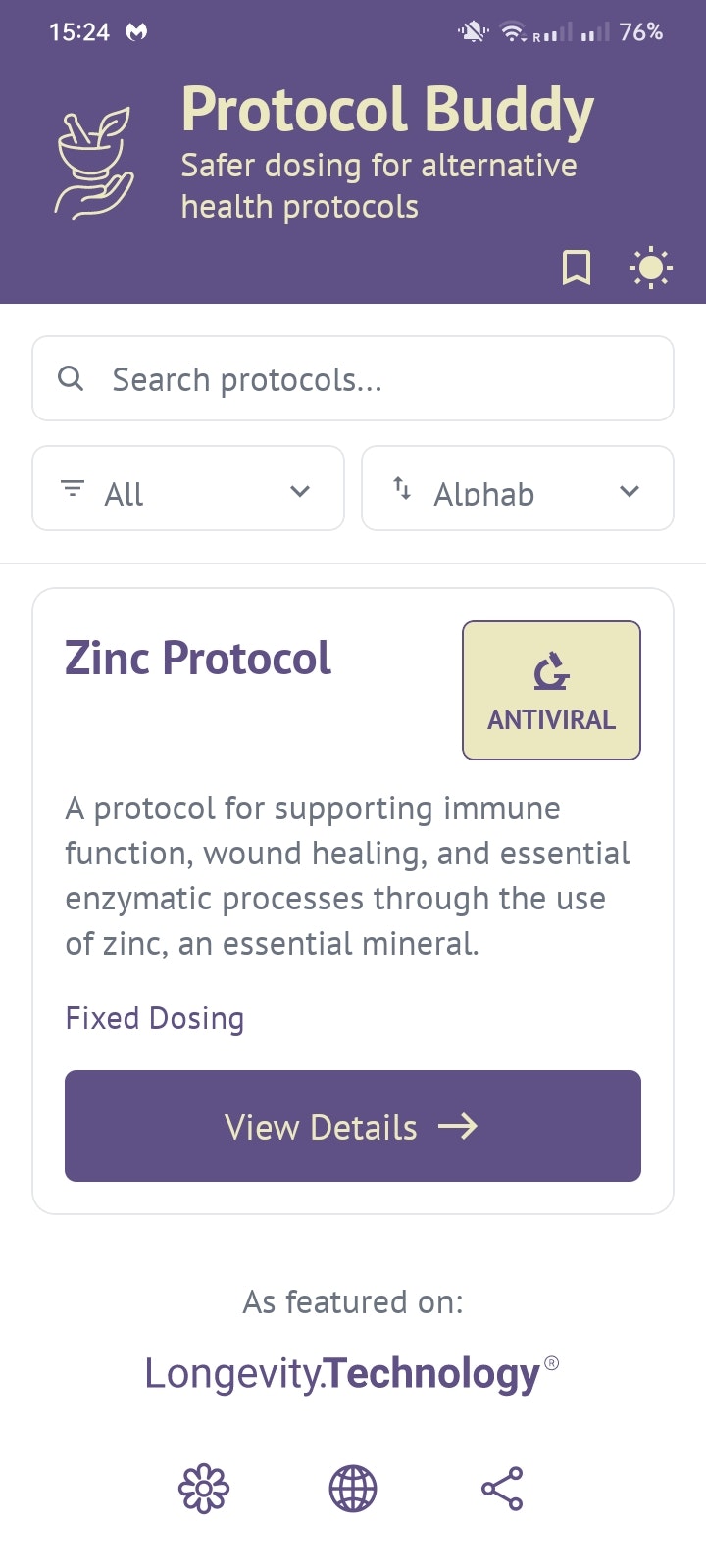Toggle the ANTIVIRAL category badge
This screenshot has height=1568, width=706.
(x=550, y=689)
